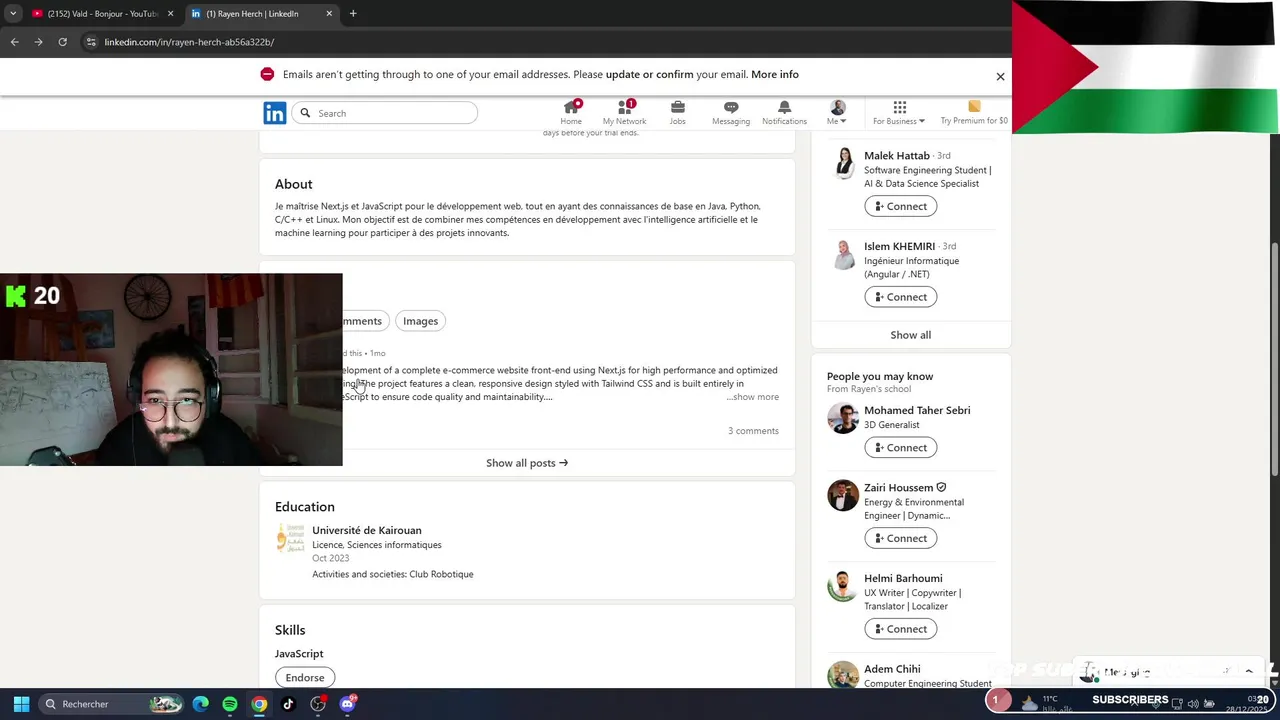Open Spotify from the taskbar
Screen dimensions: 1280x720
[x=230, y=704]
